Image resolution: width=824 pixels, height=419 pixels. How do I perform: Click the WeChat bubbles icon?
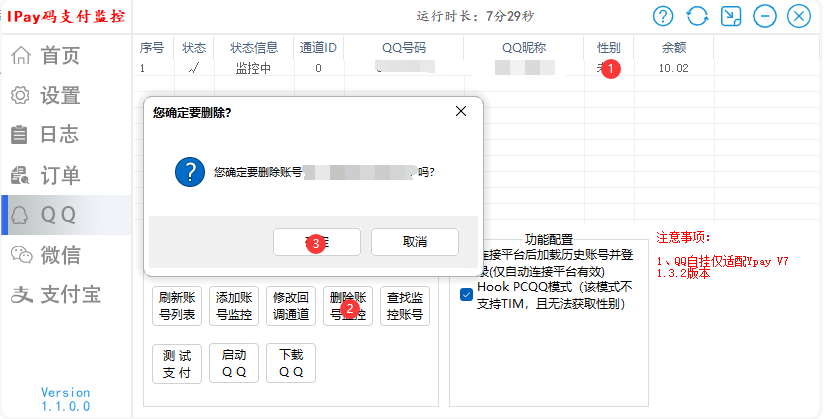(x=22, y=255)
